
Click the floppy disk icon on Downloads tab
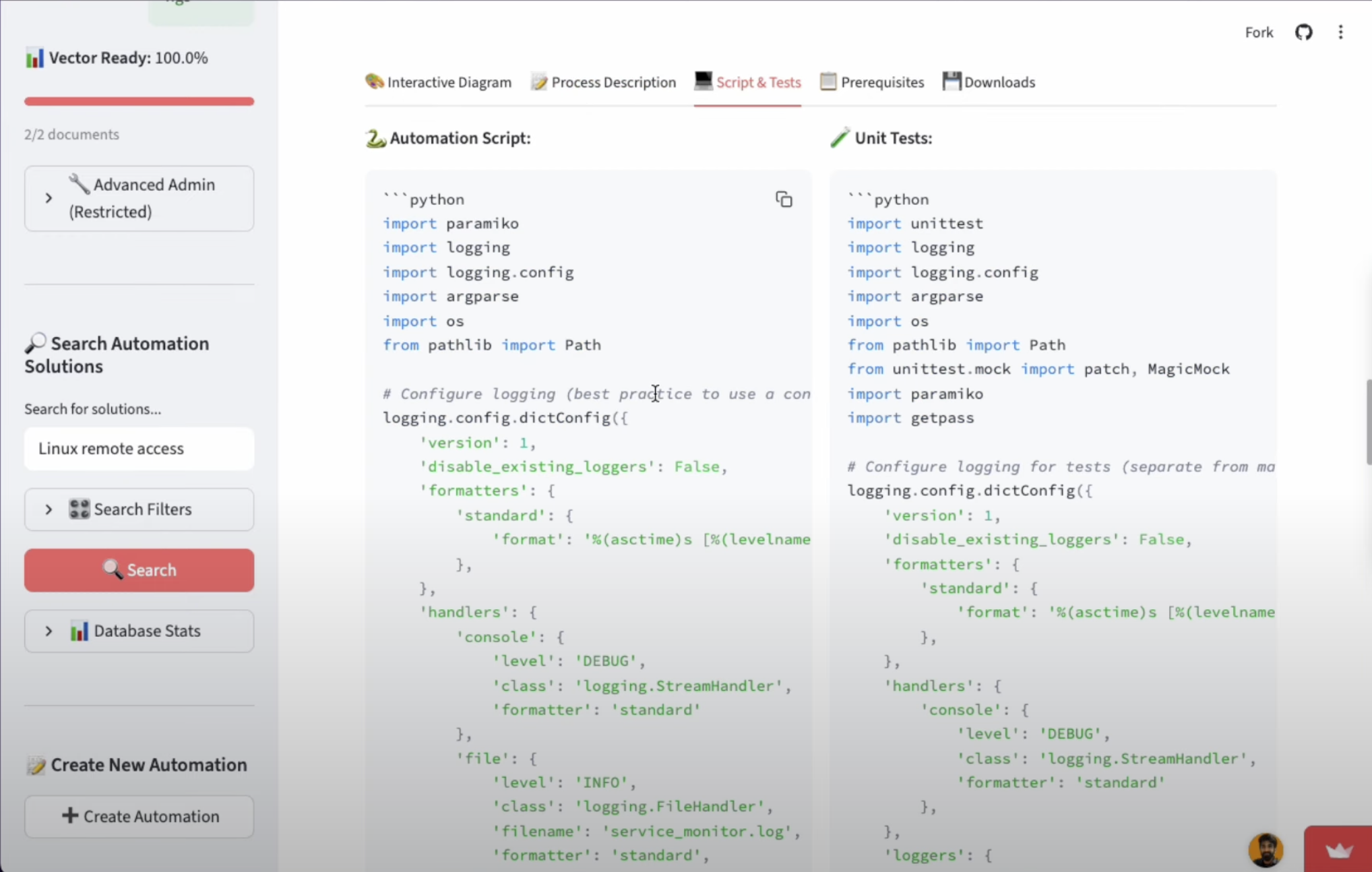(x=952, y=81)
